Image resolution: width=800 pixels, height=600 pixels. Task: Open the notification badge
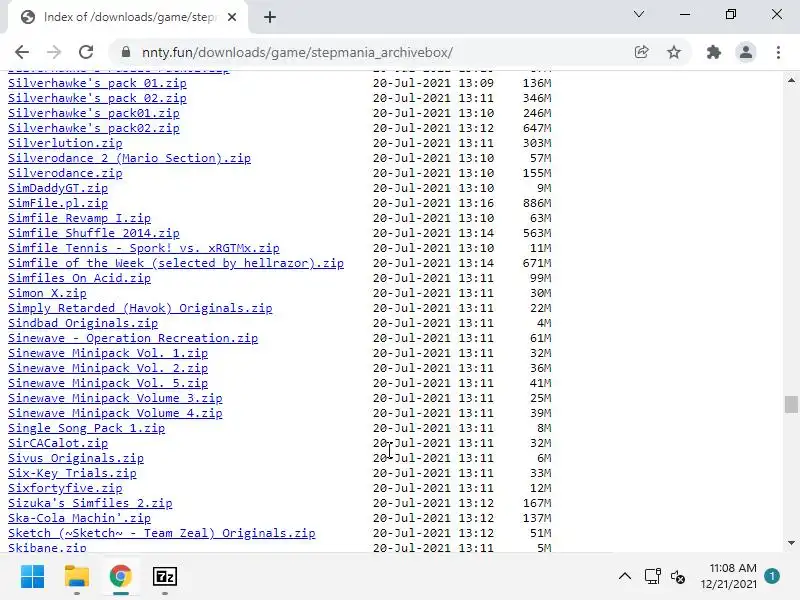[772, 576]
